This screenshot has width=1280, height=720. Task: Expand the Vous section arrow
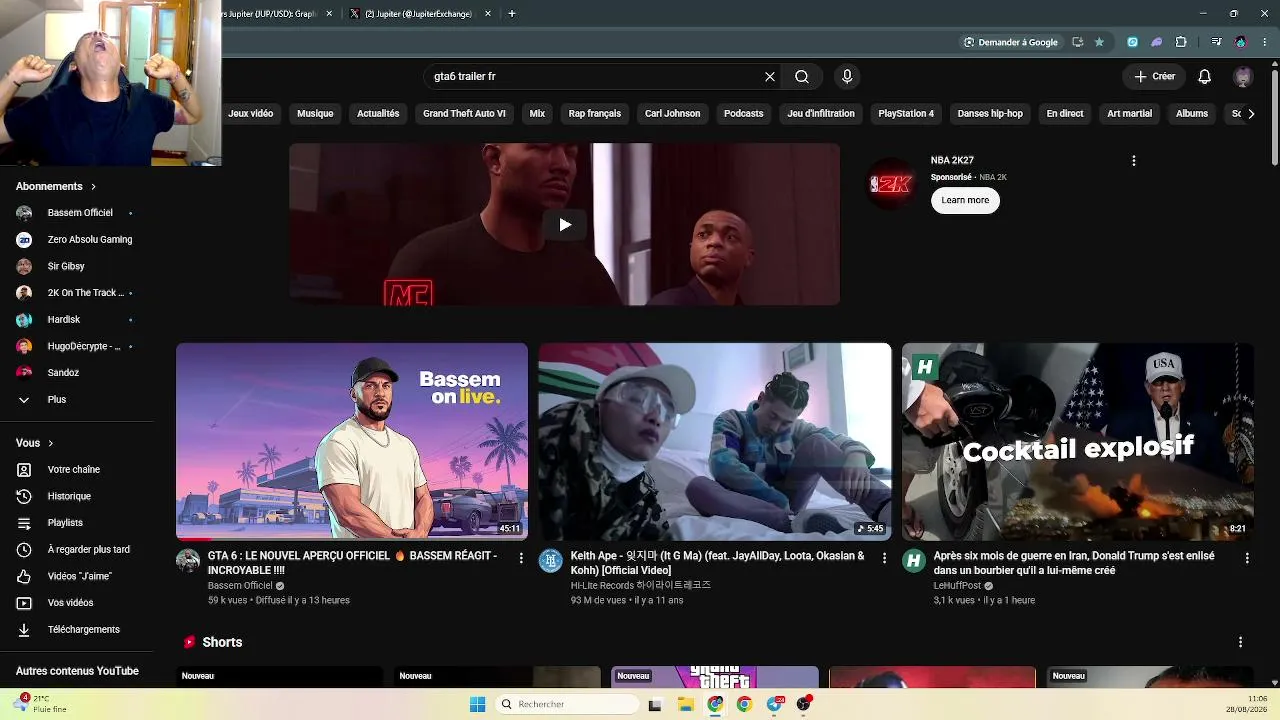pyautogui.click(x=51, y=443)
